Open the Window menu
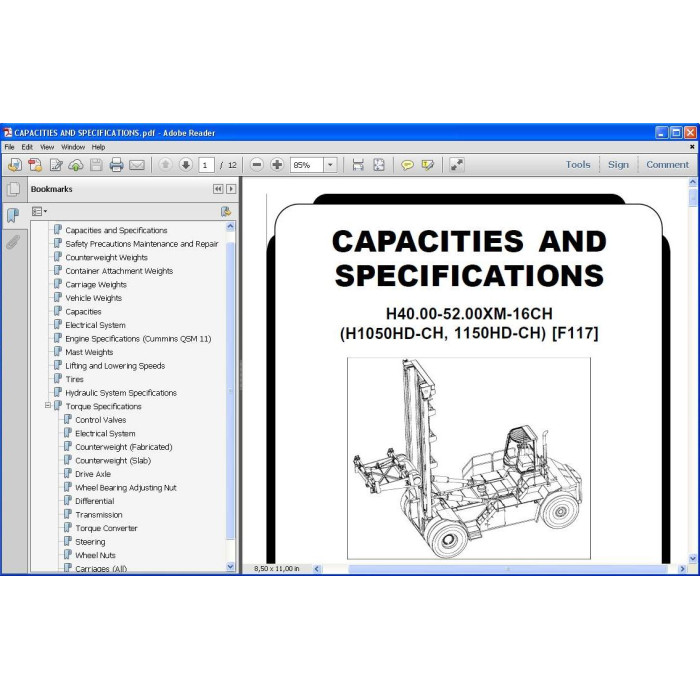 (x=73, y=147)
